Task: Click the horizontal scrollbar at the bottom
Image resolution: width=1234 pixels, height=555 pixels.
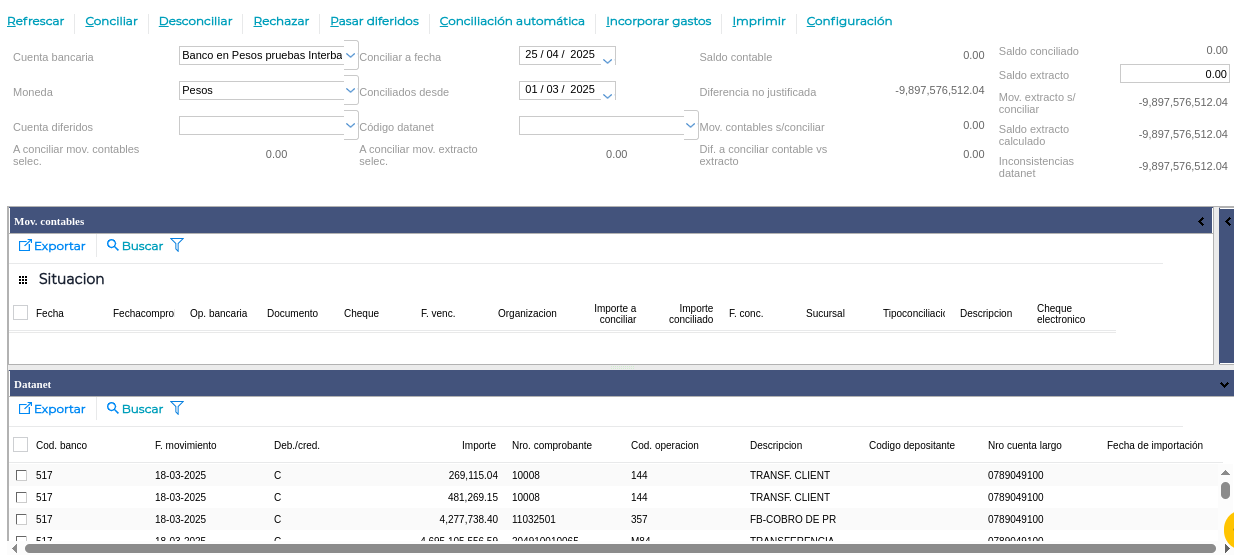Action: coord(620,549)
